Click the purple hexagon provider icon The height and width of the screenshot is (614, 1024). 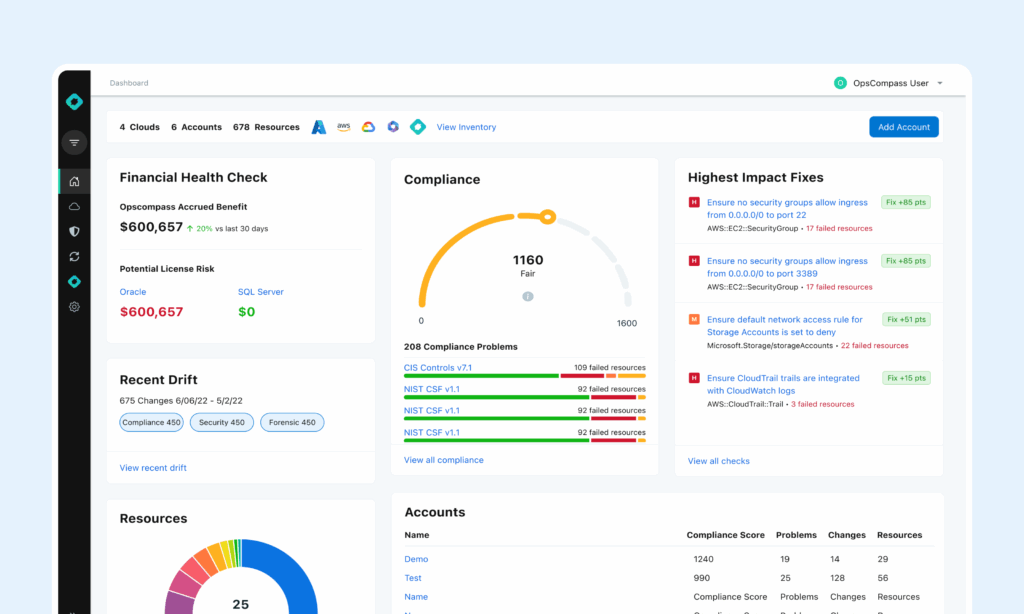[x=393, y=127]
